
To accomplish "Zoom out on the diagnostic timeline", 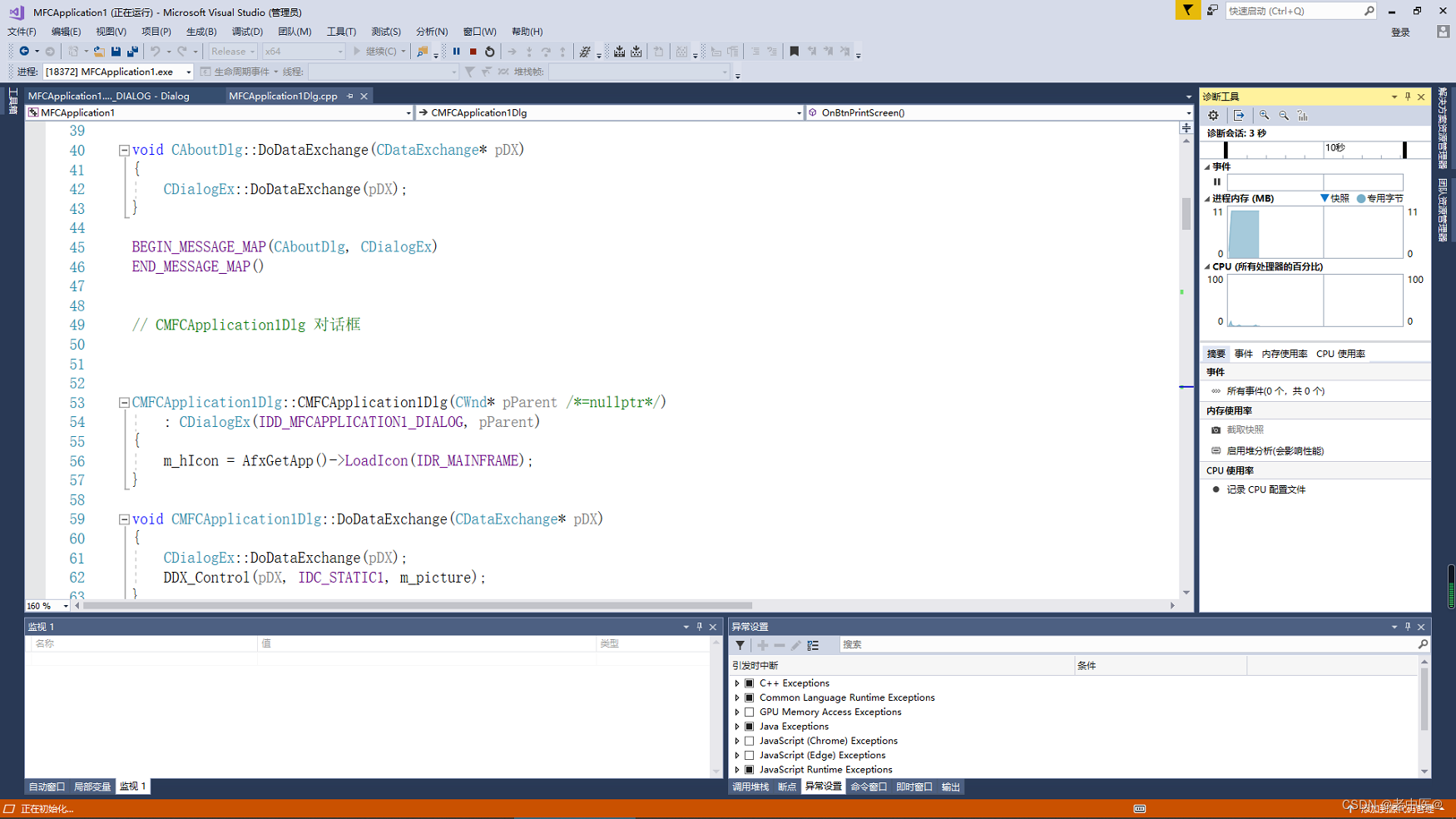I will (x=1284, y=116).
